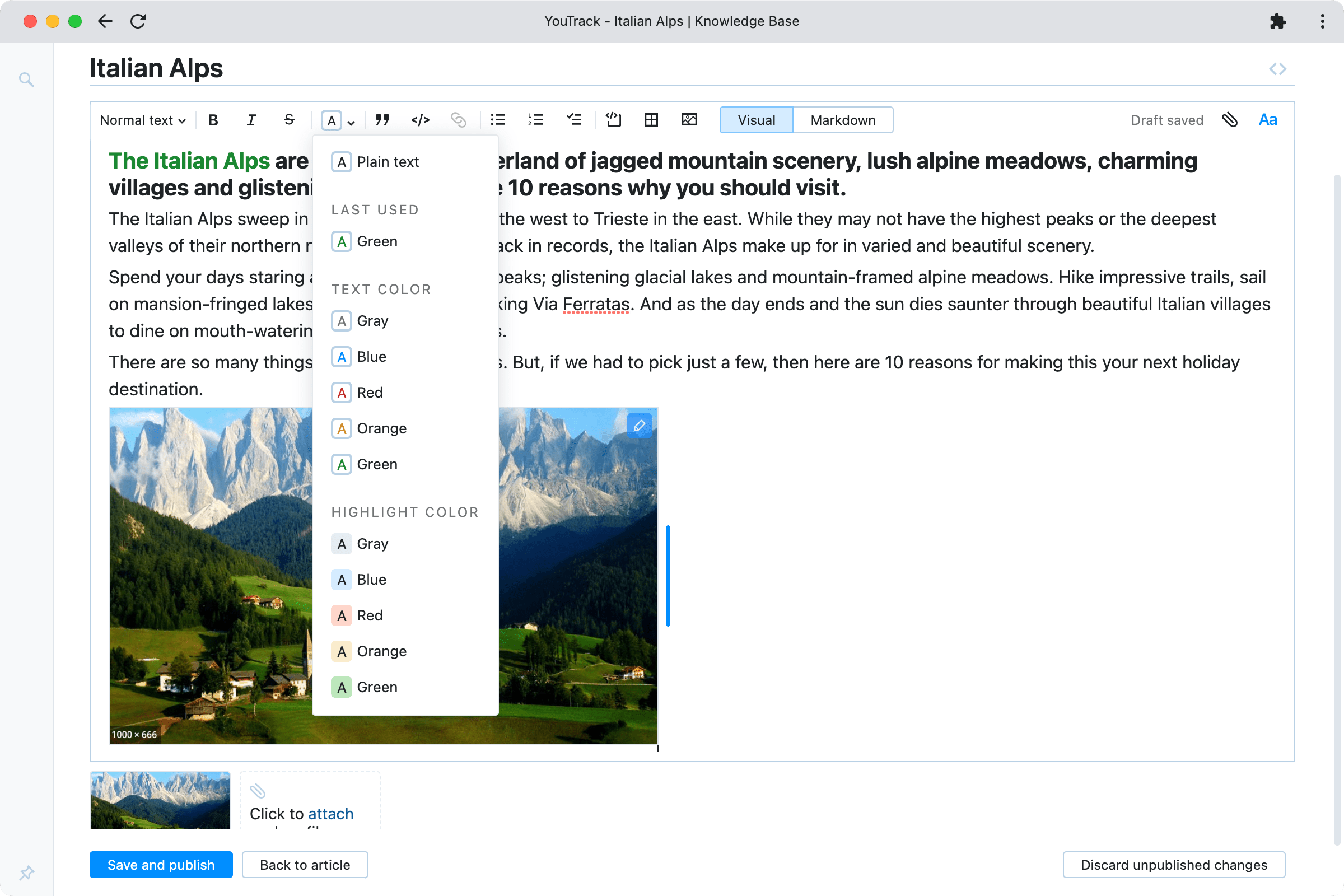Open the insert image tool
Image resolution: width=1344 pixels, height=896 pixels.
689,120
